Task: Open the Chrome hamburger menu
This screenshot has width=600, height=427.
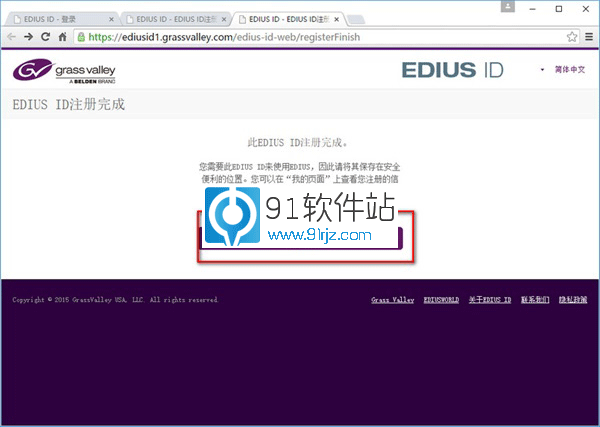Action: (x=588, y=37)
